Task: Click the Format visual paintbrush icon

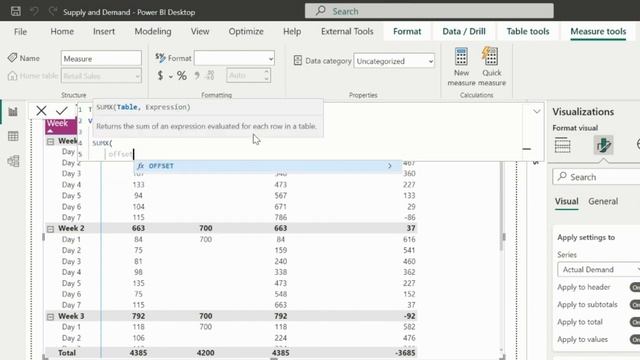Action: [x=603, y=145]
